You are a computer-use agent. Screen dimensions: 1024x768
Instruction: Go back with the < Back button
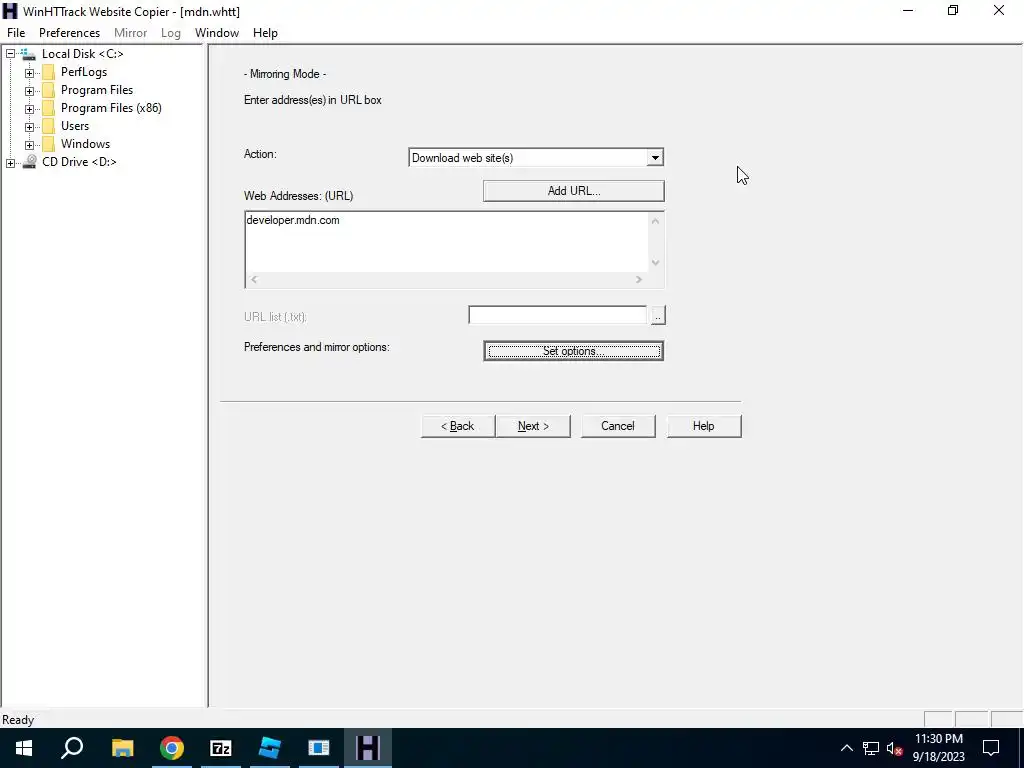[x=457, y=426]
